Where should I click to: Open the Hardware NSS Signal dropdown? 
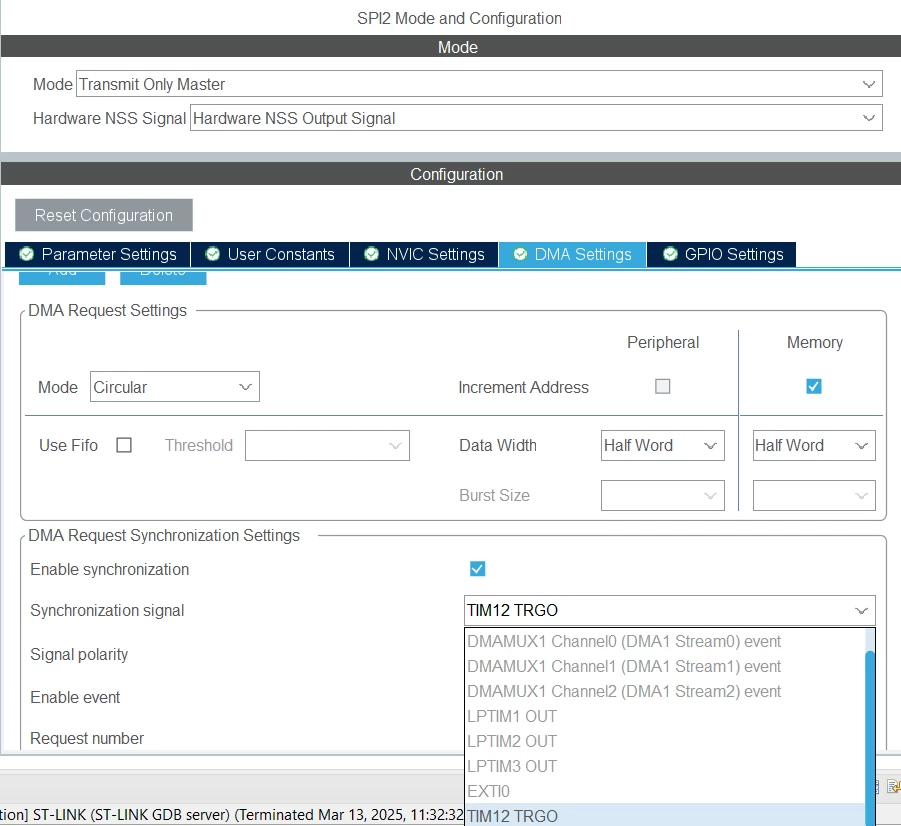tap(536, 118)
